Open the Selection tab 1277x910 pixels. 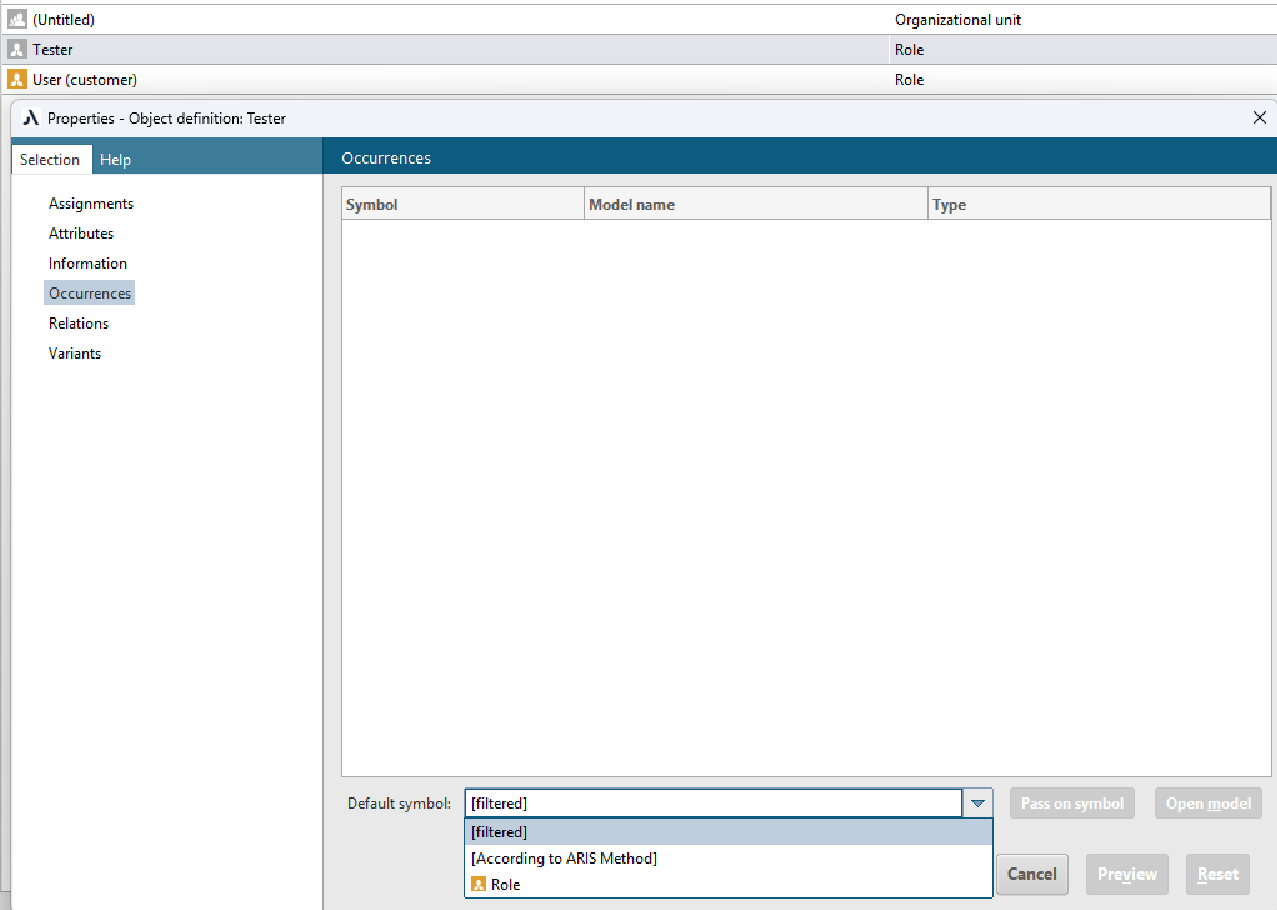(50, 160)
